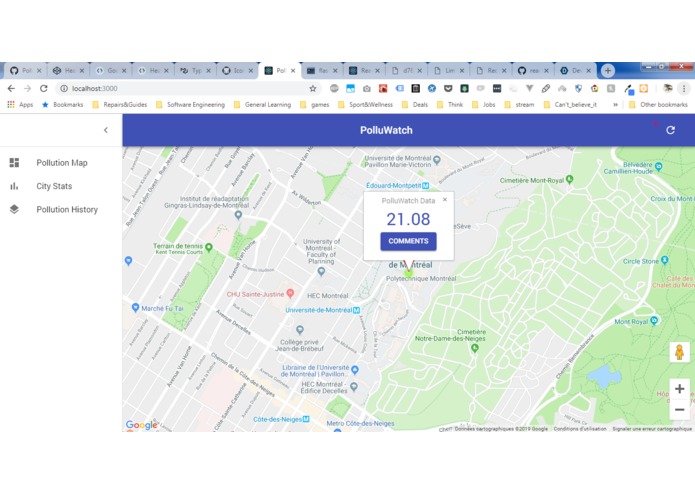Open the Chrome three-dot menu
The image size is (695, 494).
coord(684,88)
